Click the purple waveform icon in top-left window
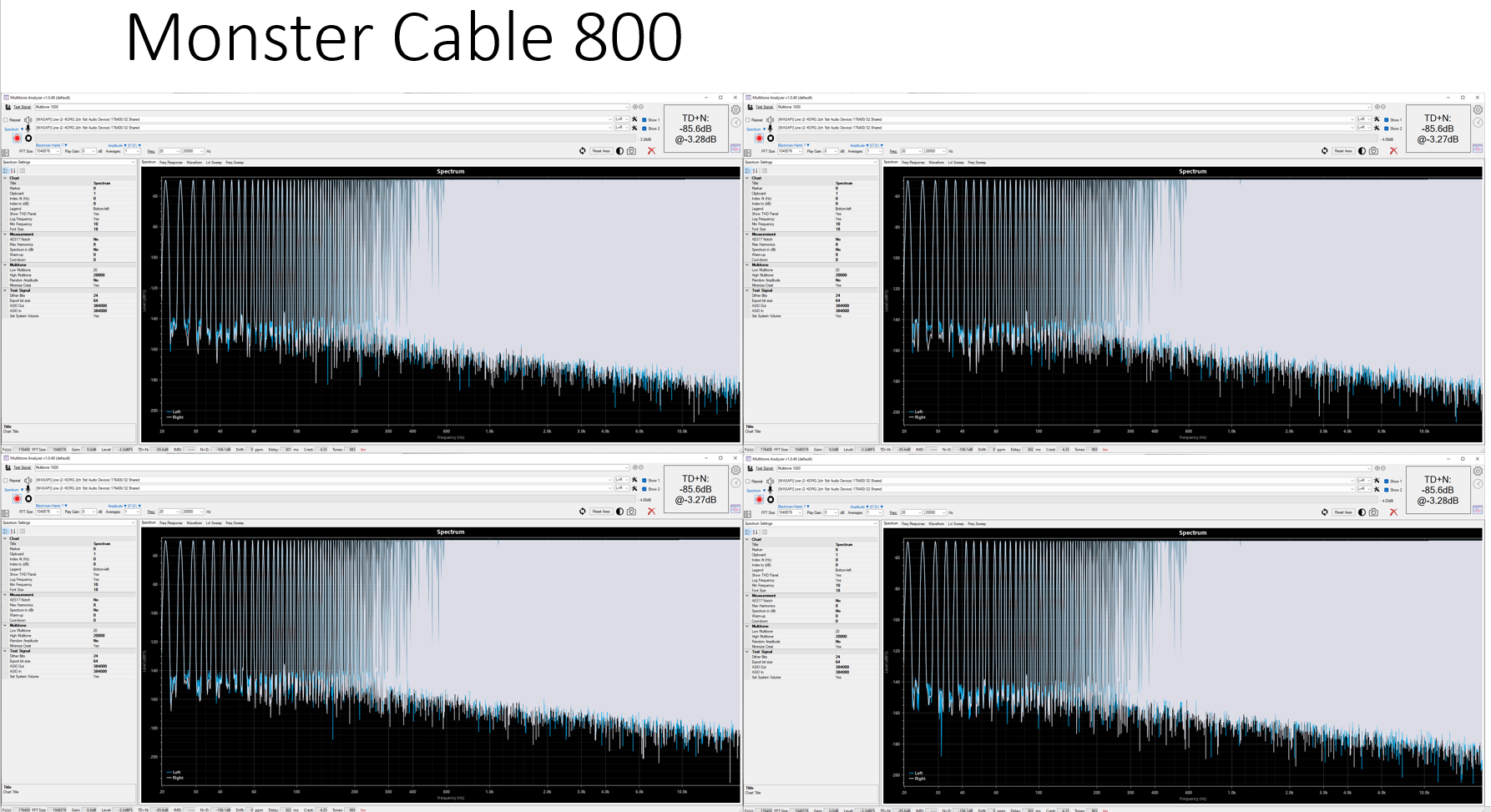The width and height of the screenshot is (1491, 812). click(735, 149)
